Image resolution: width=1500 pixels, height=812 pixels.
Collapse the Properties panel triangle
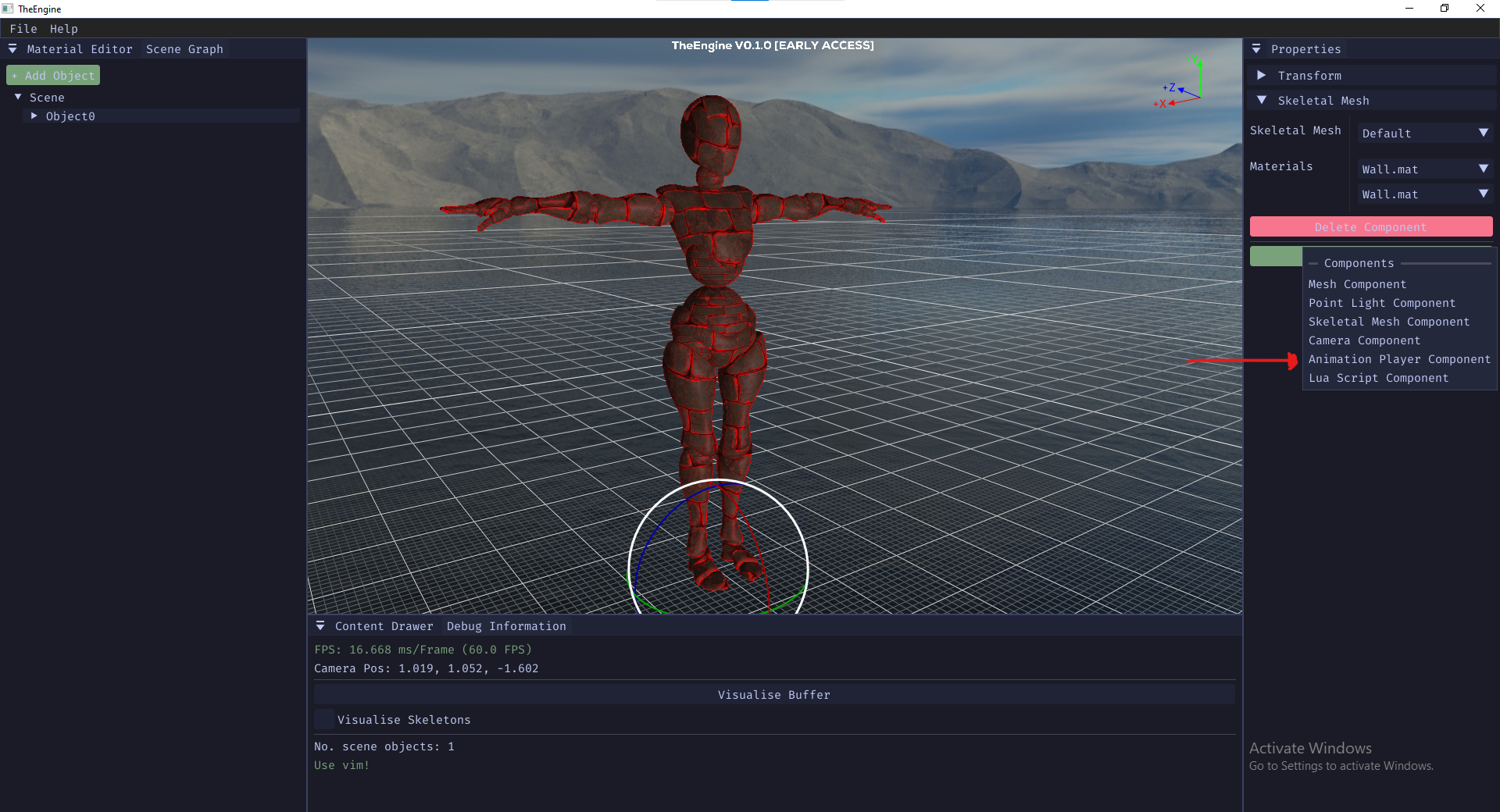coord(1256,49)
